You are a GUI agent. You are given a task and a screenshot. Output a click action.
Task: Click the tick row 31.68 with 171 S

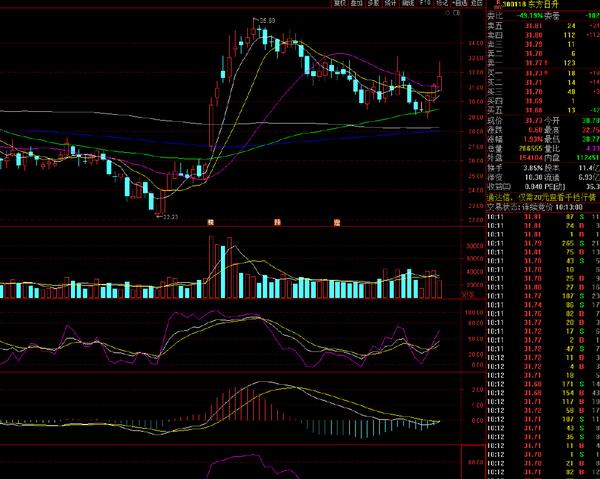[543, 384]
